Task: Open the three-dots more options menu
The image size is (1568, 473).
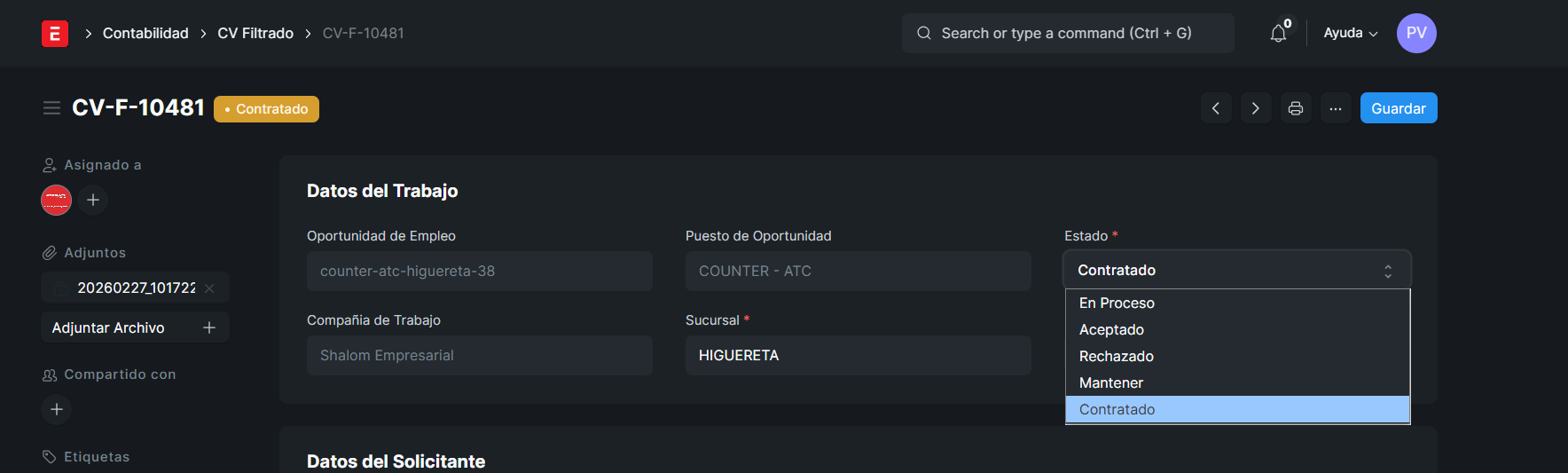Action: [x=1336, y=108]
